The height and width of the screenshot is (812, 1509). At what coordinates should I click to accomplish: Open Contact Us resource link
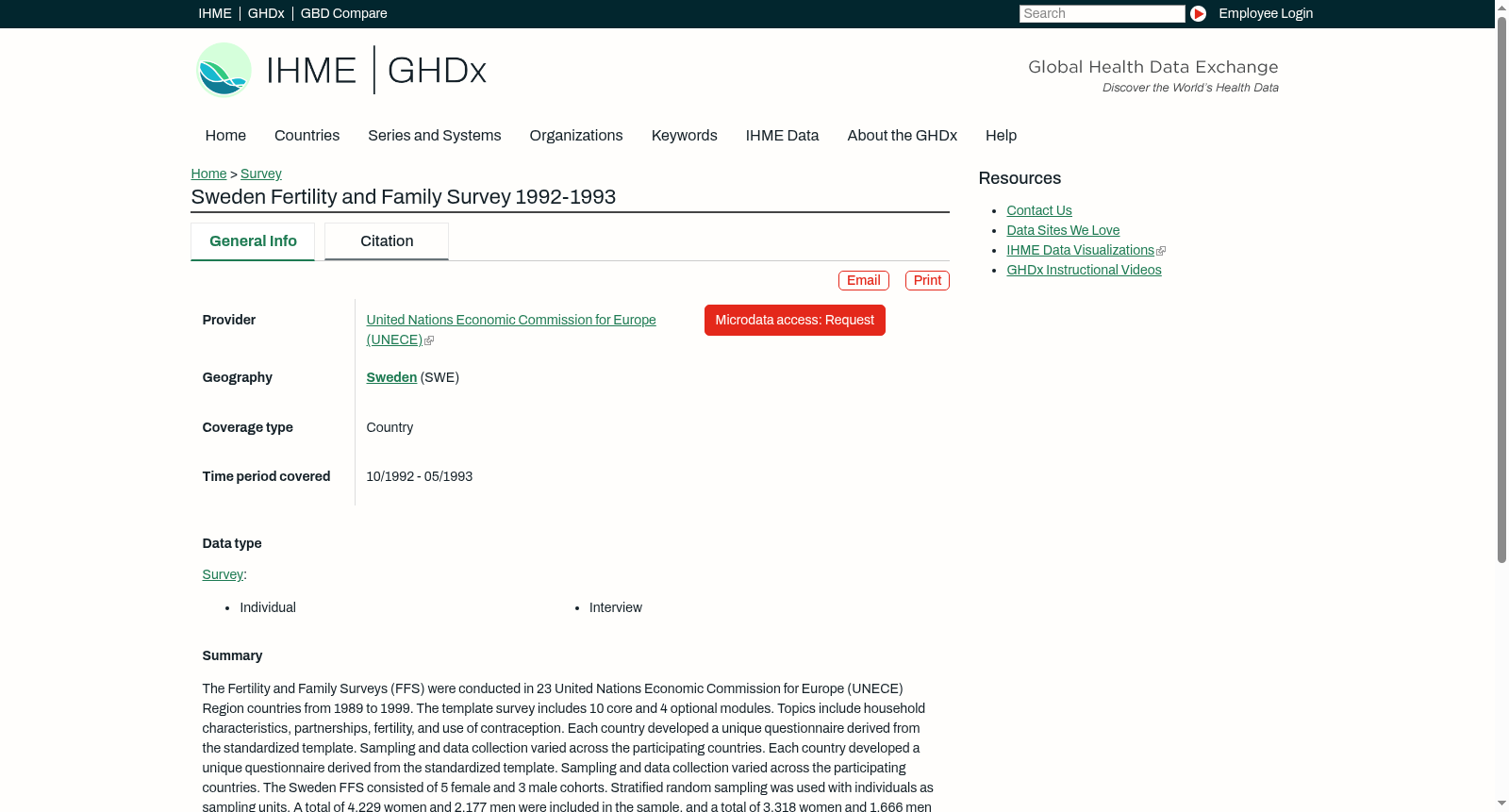(1039, 210)
